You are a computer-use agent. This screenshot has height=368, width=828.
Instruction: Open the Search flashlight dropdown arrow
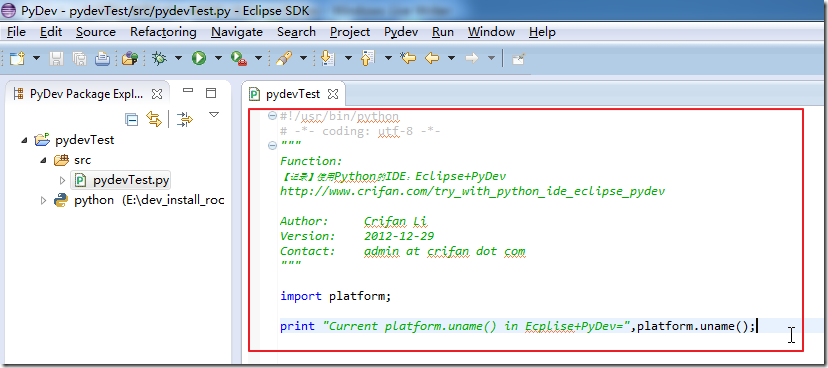coord(303,58)
